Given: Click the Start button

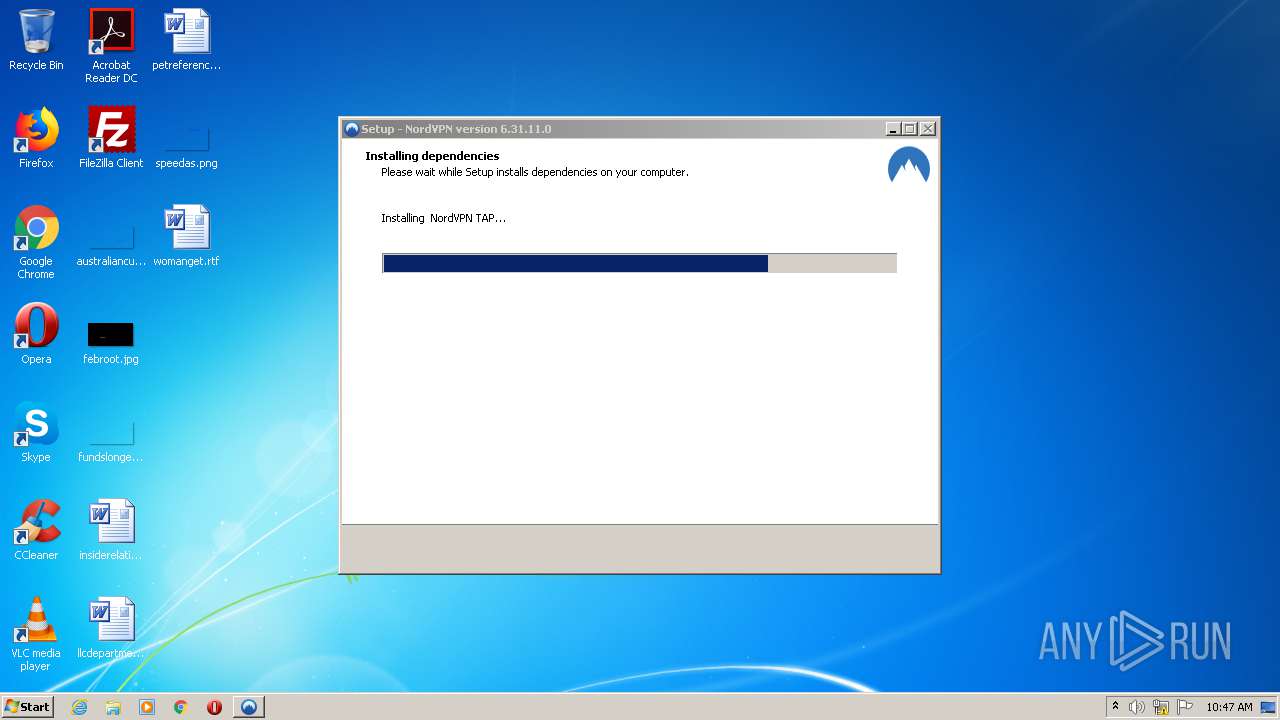Looking at the screenshot, I should (28, 706).
